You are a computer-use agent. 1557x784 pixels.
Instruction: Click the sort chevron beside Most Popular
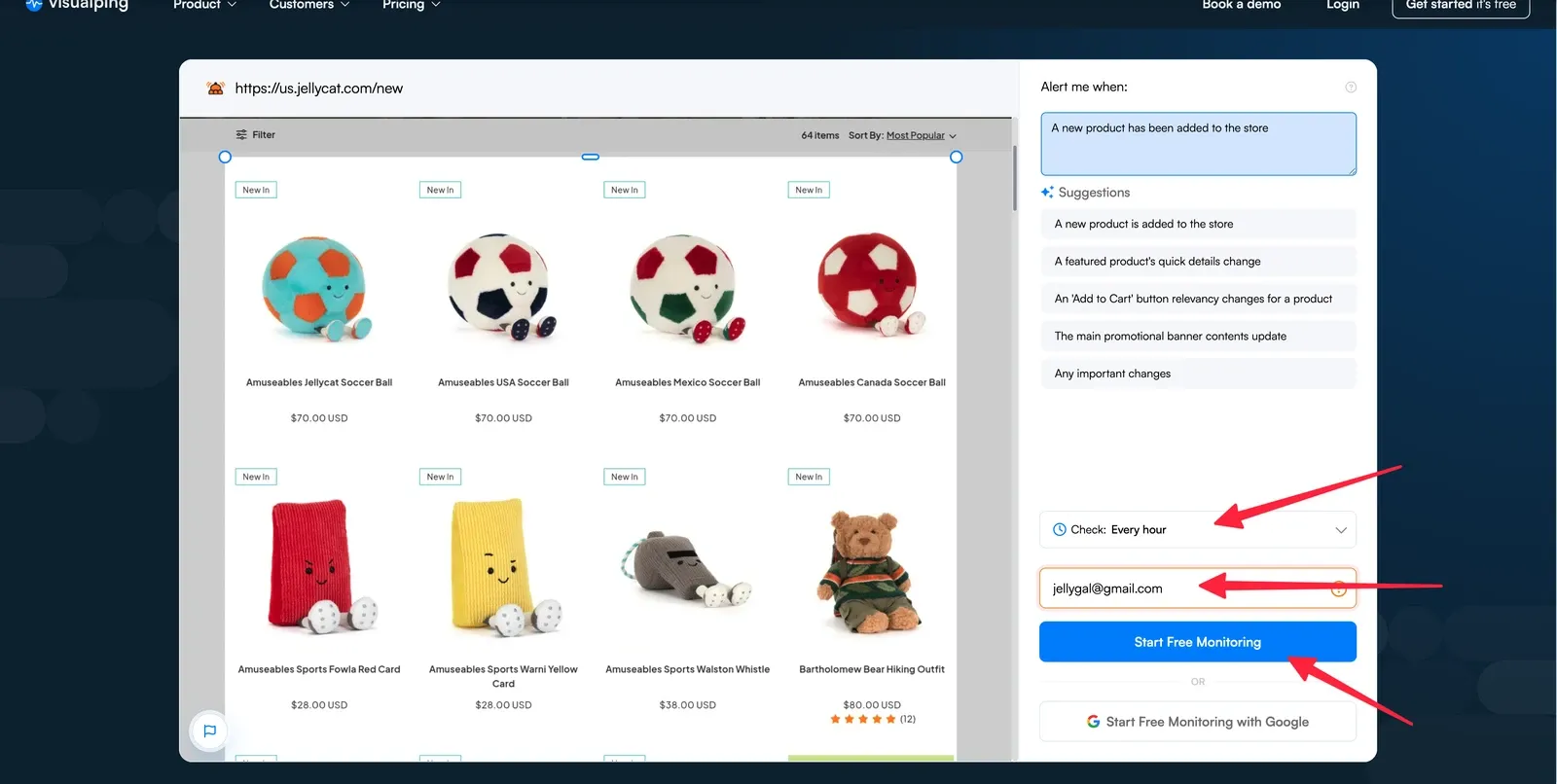point(953,136)
